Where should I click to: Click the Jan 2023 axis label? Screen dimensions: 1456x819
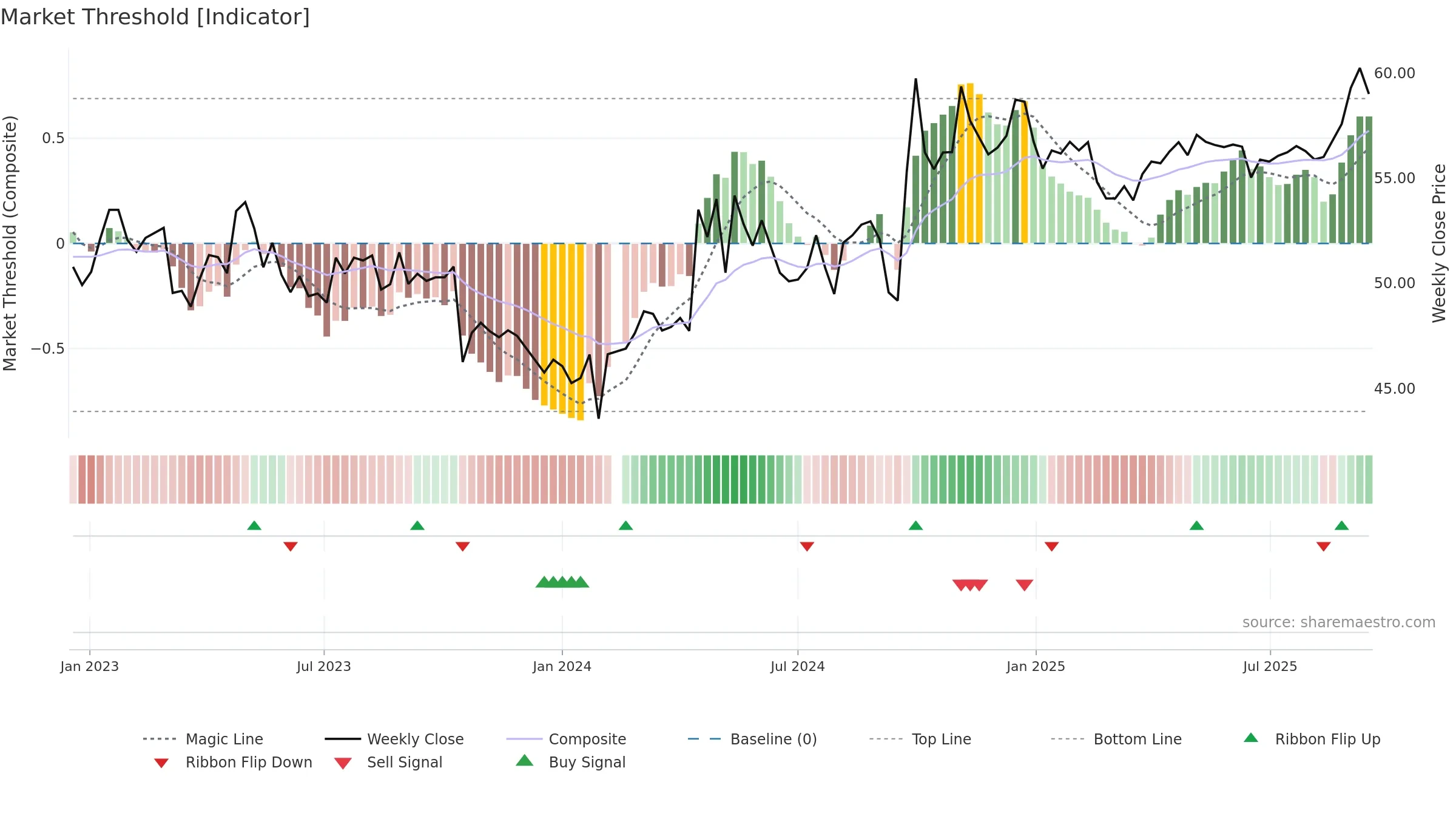(90, 666)
